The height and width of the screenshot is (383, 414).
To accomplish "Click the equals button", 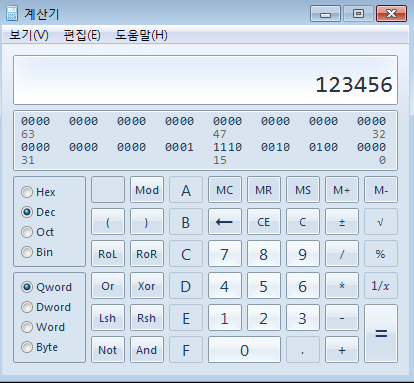I will pyautogui.click(x=381, y=333).
